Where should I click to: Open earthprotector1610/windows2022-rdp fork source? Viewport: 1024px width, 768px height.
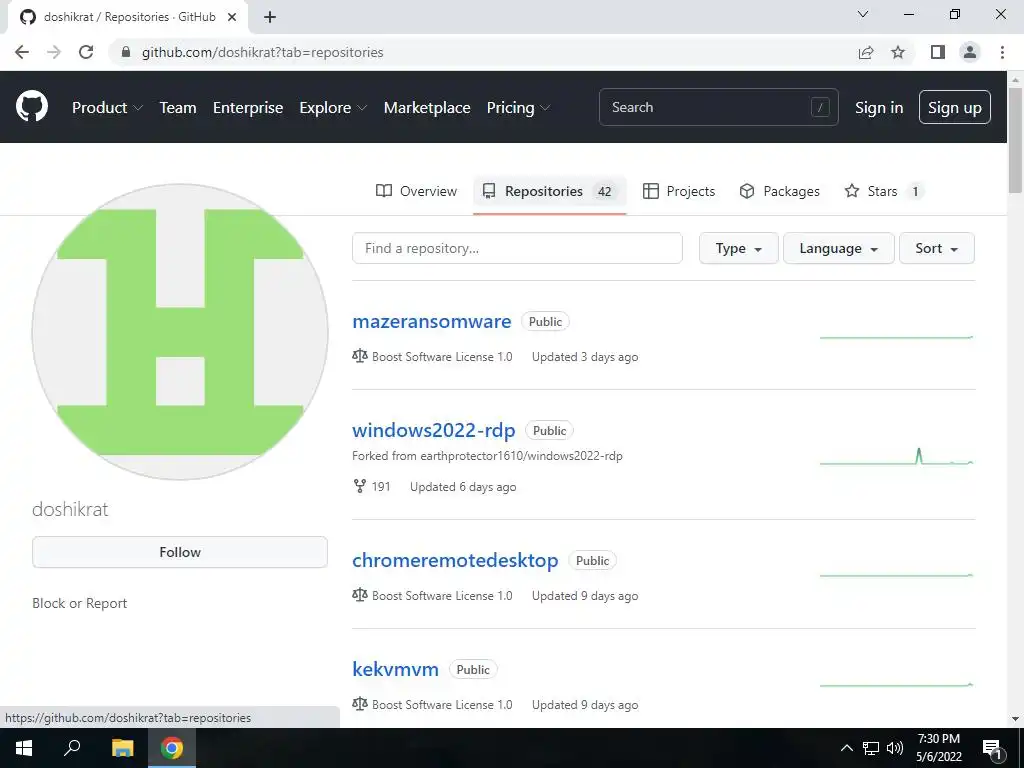[521, 456]
